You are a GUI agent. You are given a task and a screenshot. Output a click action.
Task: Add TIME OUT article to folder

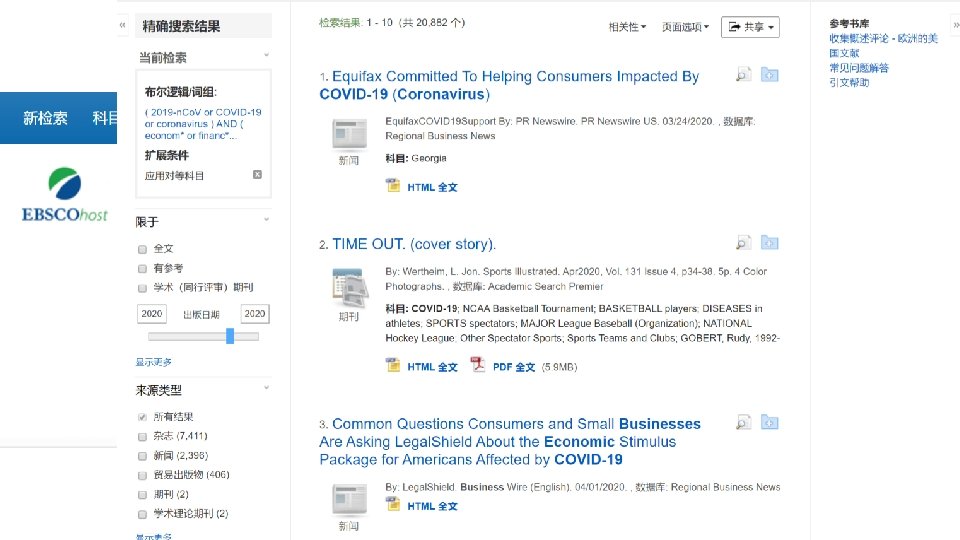[x=770, y=242]
